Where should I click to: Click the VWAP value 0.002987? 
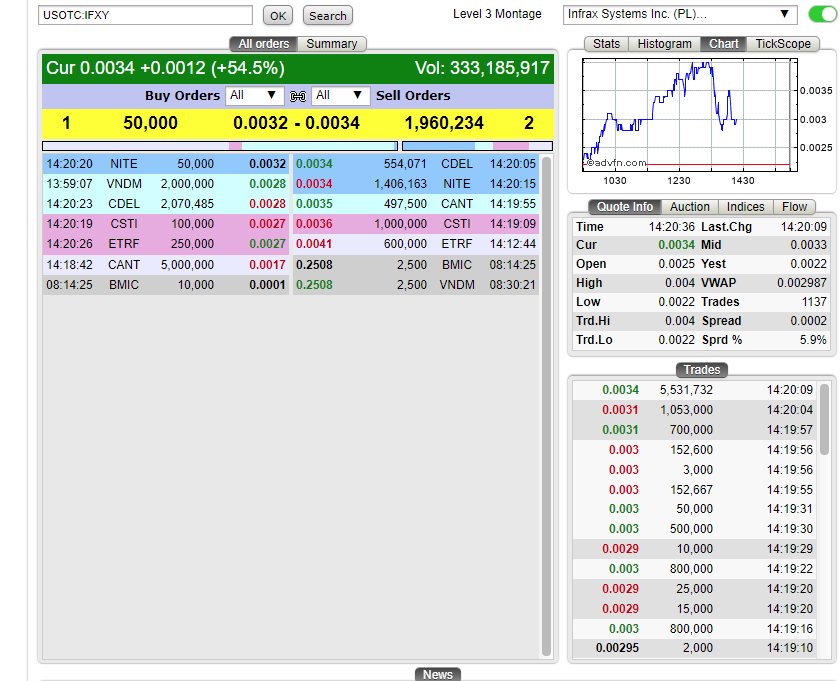[801, 283]
